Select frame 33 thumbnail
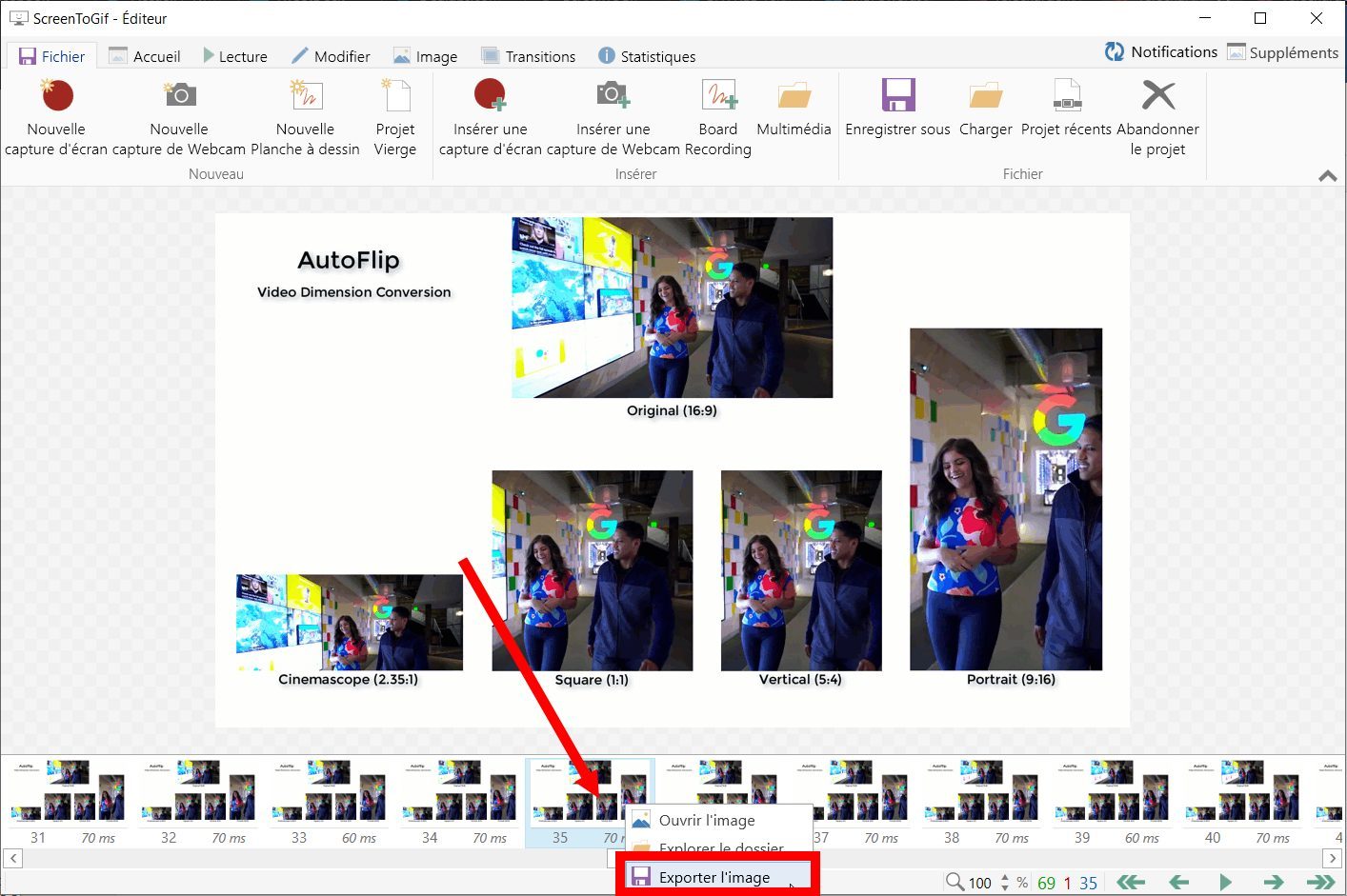 pos(329,802)
